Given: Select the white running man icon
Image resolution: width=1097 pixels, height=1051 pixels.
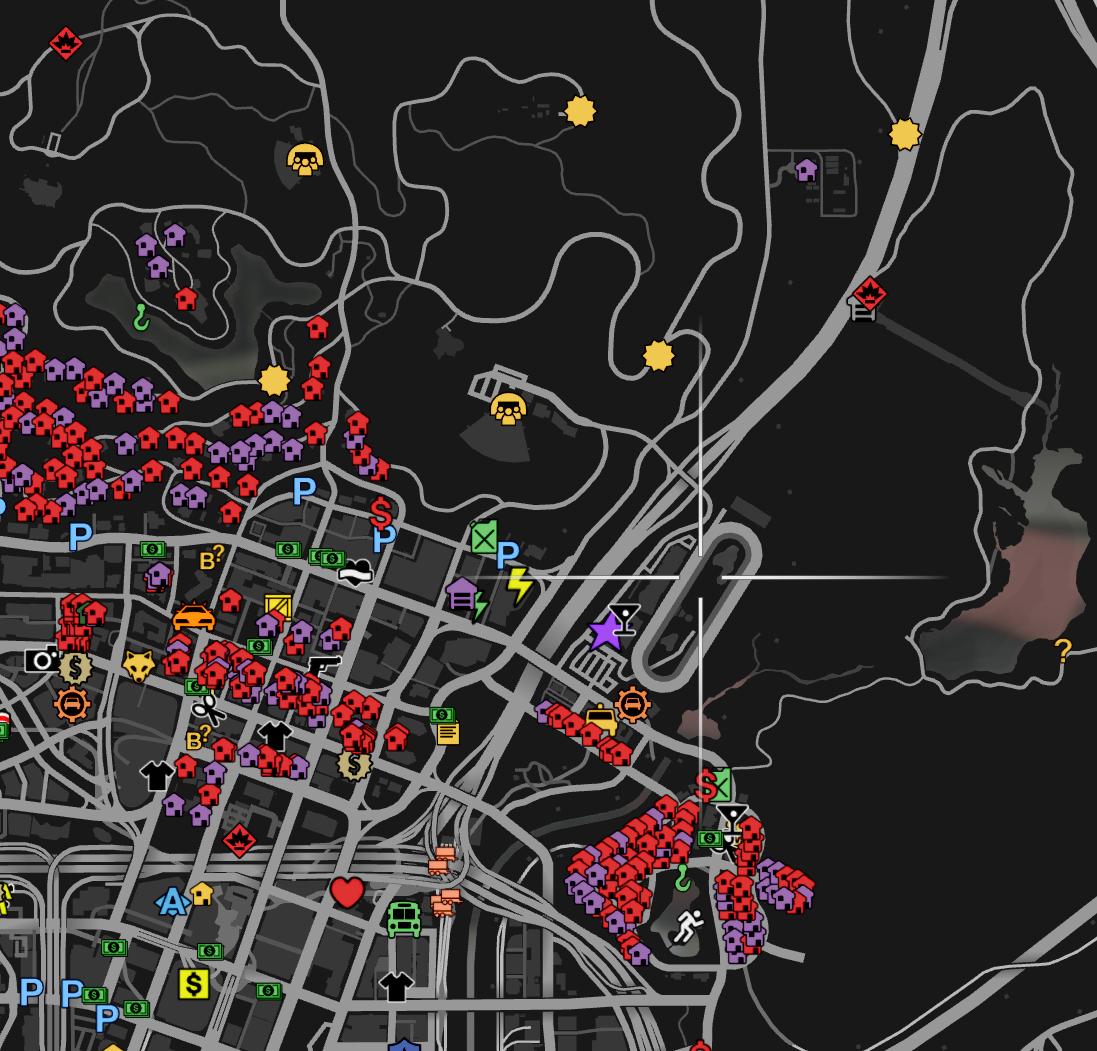Looking at the screenshot, I should tap(688, 927).
